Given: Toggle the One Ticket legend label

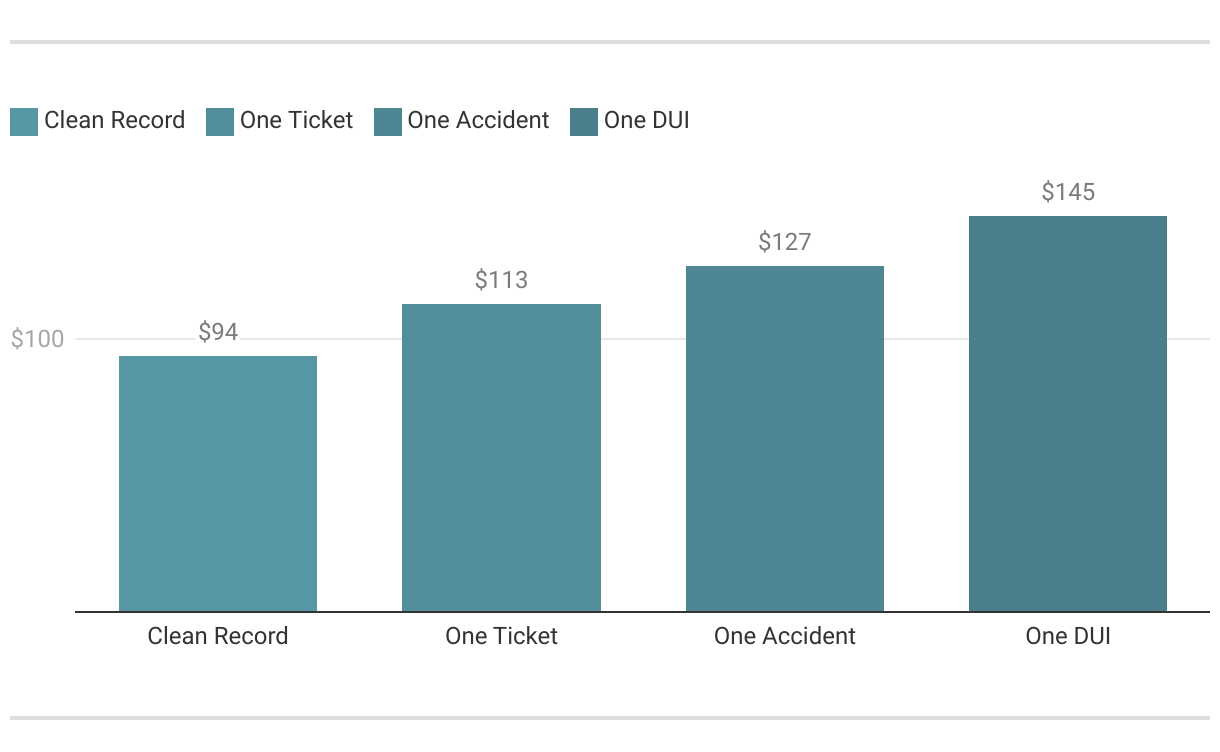Looking at the screenshot, I should click(297, 121).
